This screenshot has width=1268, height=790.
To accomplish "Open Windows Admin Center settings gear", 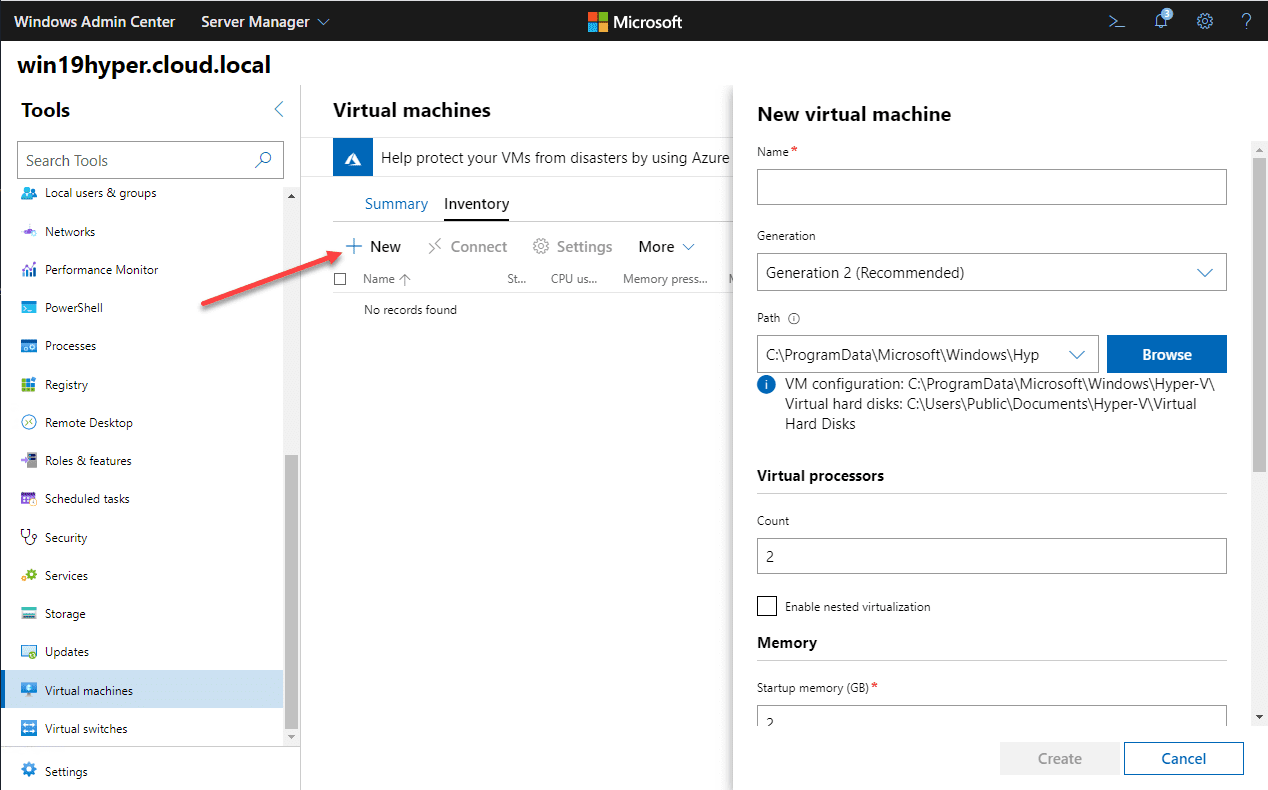I will tap(1204, 21).
